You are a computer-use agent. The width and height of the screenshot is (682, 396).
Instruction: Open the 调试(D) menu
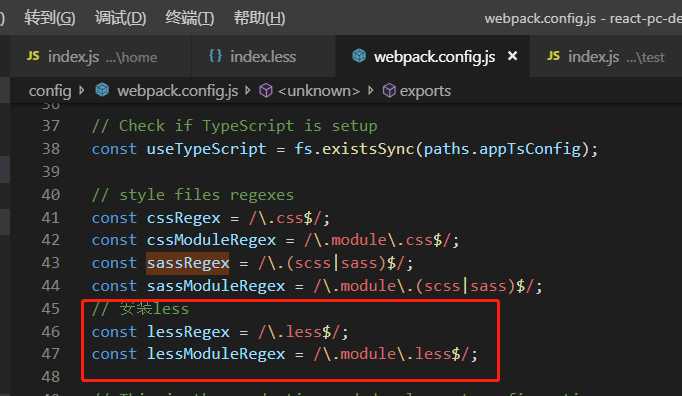pos(120,18)
